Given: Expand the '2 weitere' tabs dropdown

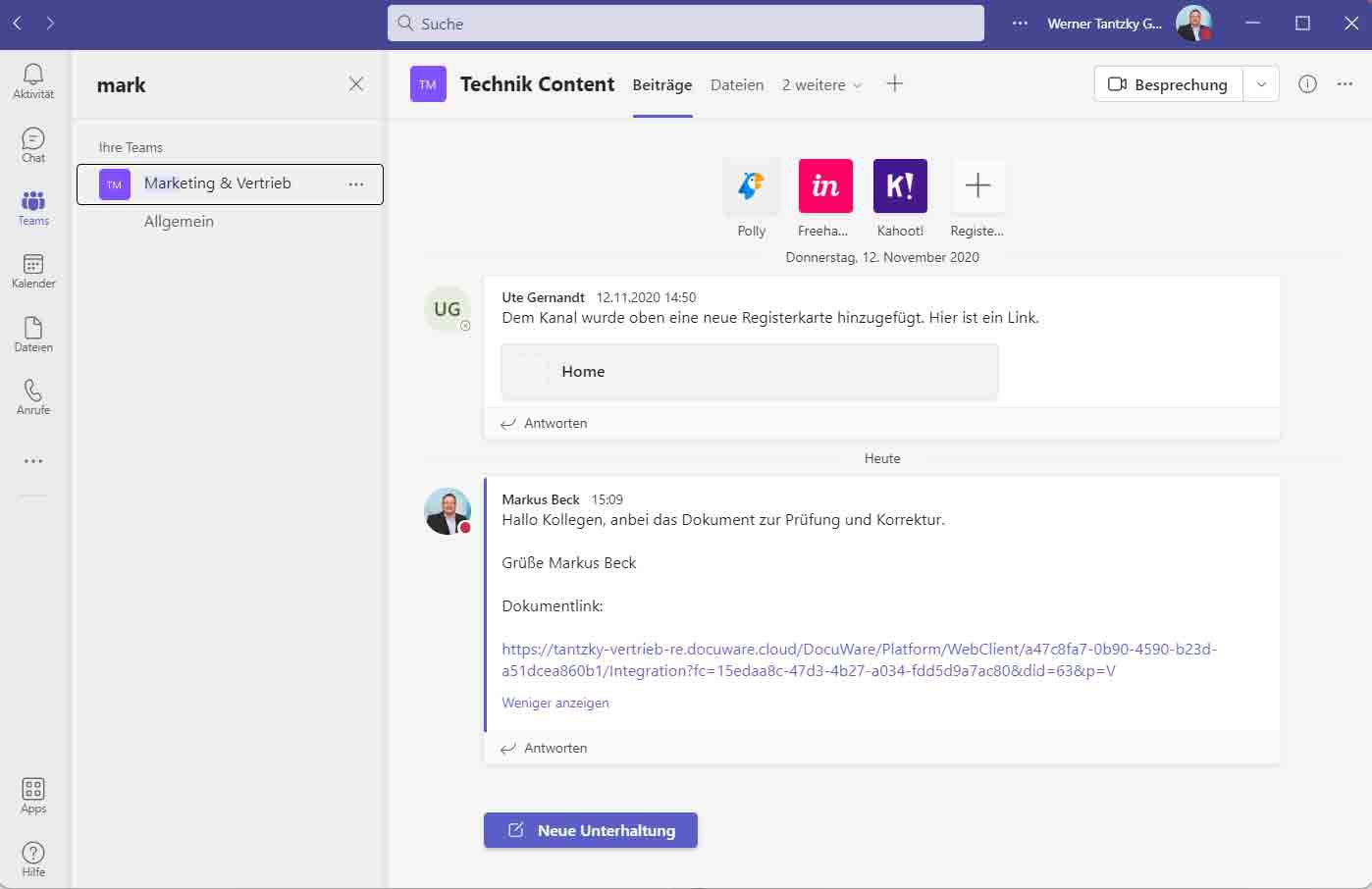Looking at the screenshot, I should coord(822,85).
